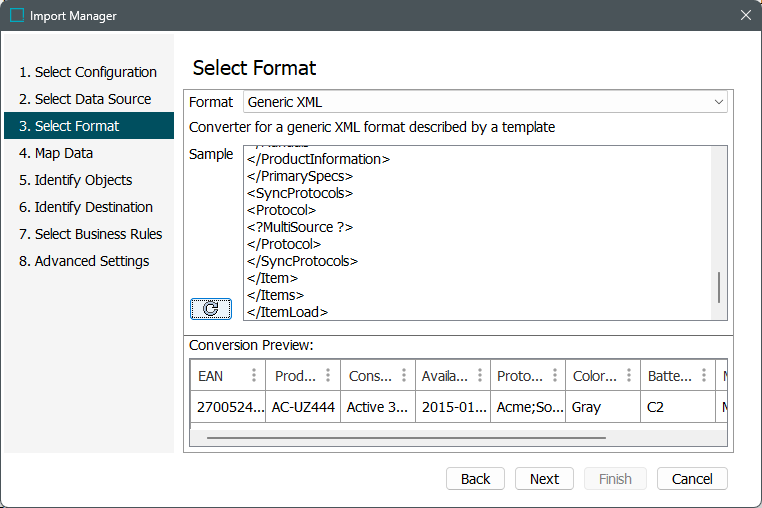Open the EAN column options menu

254,376
